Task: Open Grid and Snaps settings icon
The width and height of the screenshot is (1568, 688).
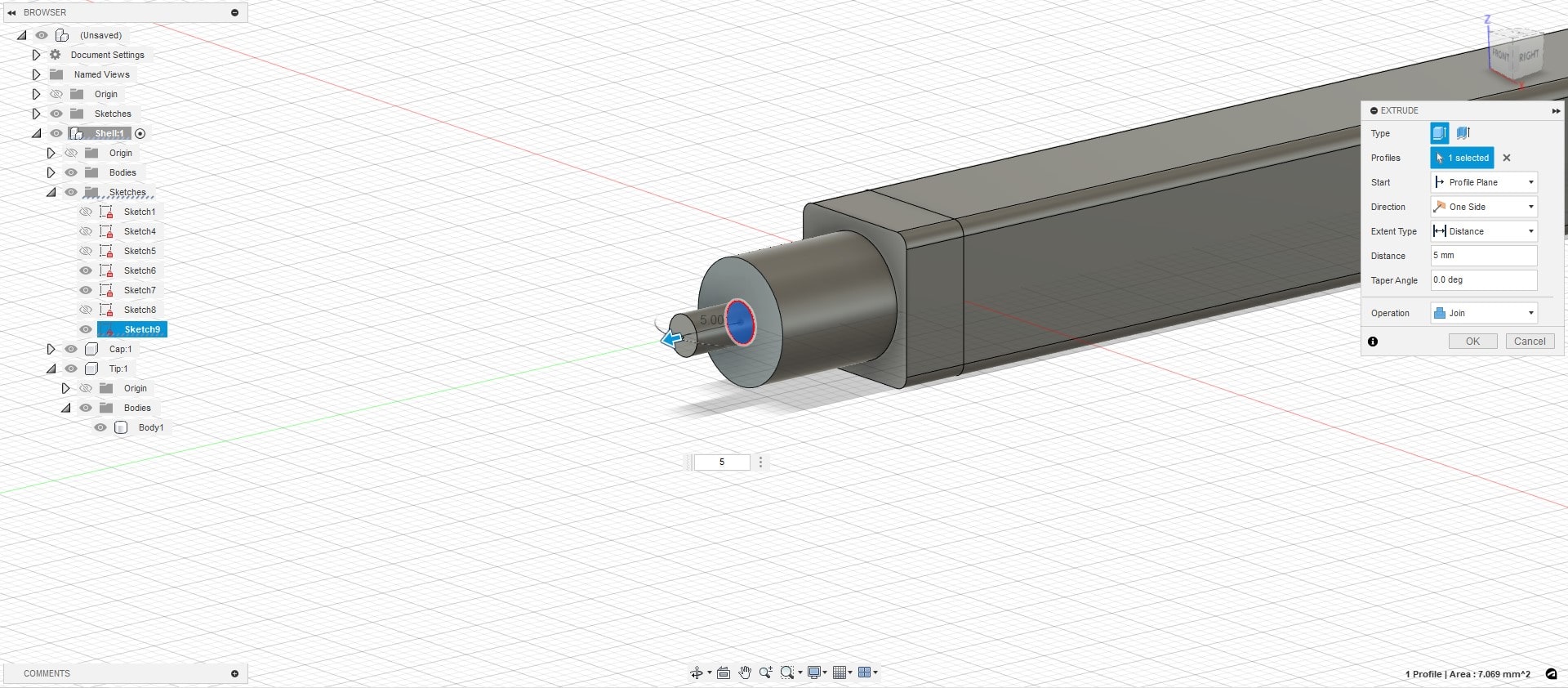Action: pyautogui.click(x=839, y=672)
